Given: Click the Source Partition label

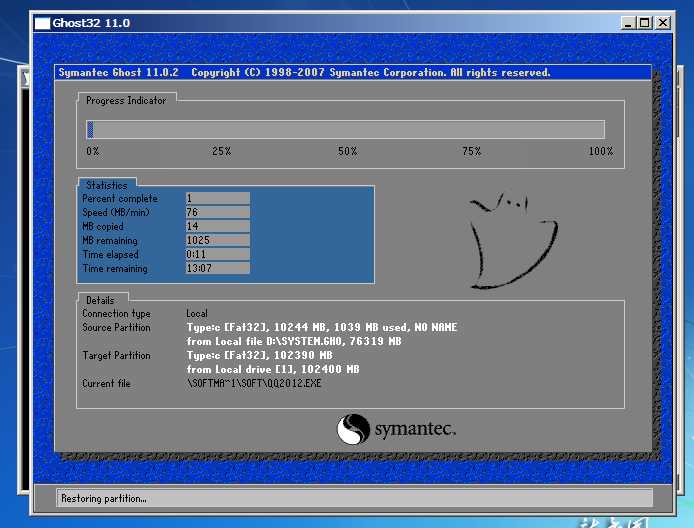Looking at the screenshot, I should [x=116, y=328].
